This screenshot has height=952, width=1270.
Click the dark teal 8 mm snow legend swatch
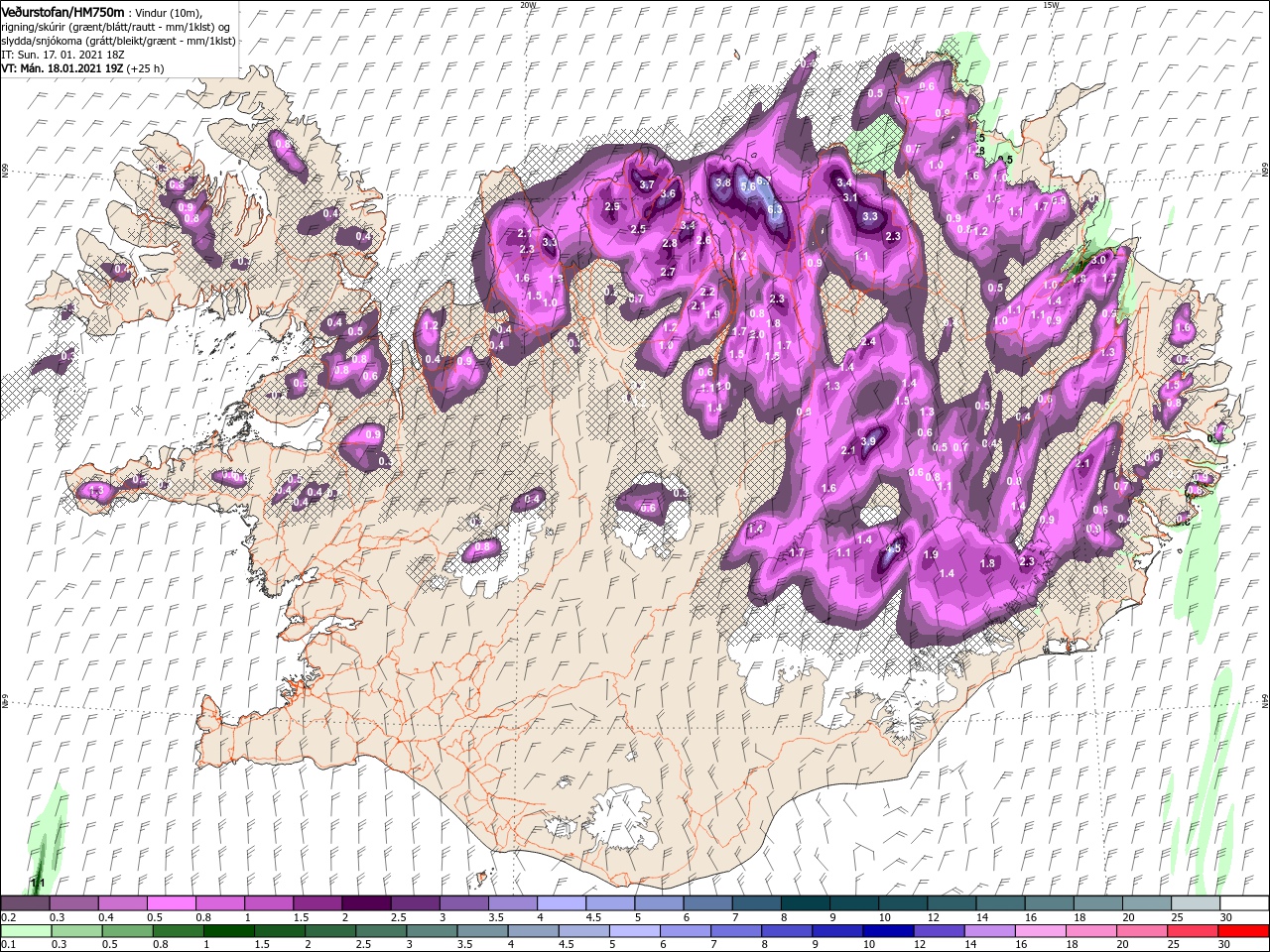805,903
